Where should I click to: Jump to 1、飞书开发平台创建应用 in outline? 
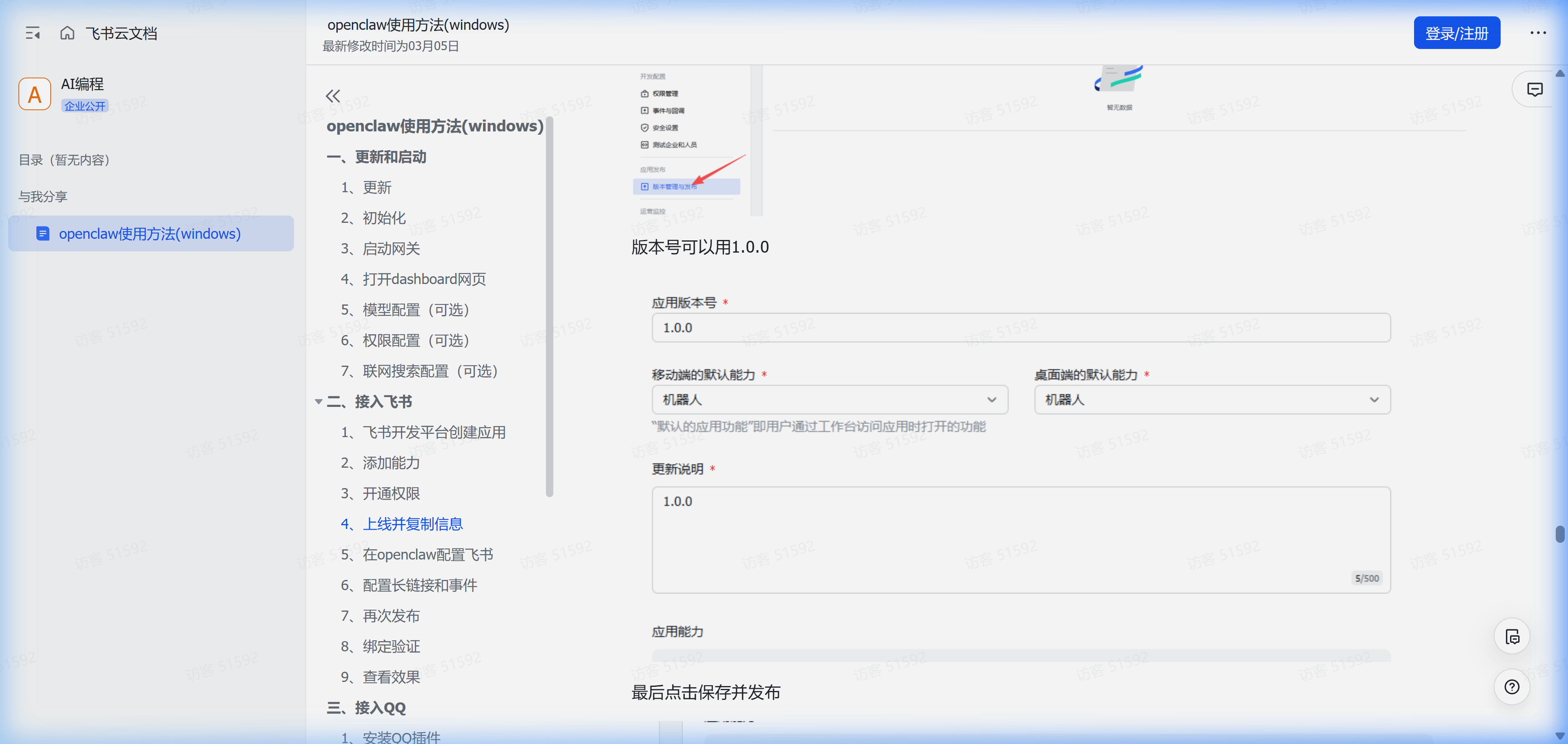tap(423, 433)
